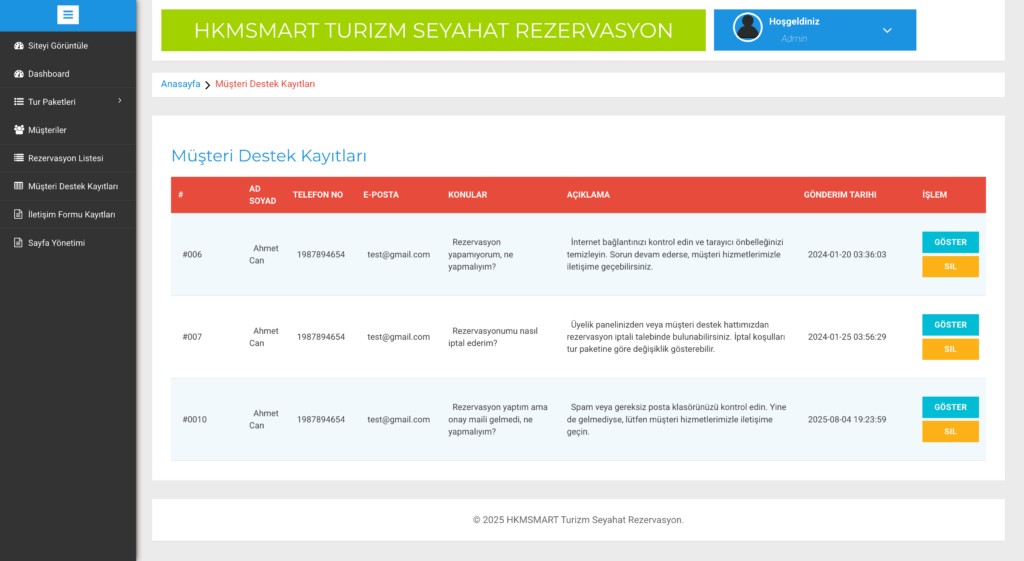Screen dimensions: 1024x561
Task: Click the Müşteriler users icon
Action: (x=19, y=130)
